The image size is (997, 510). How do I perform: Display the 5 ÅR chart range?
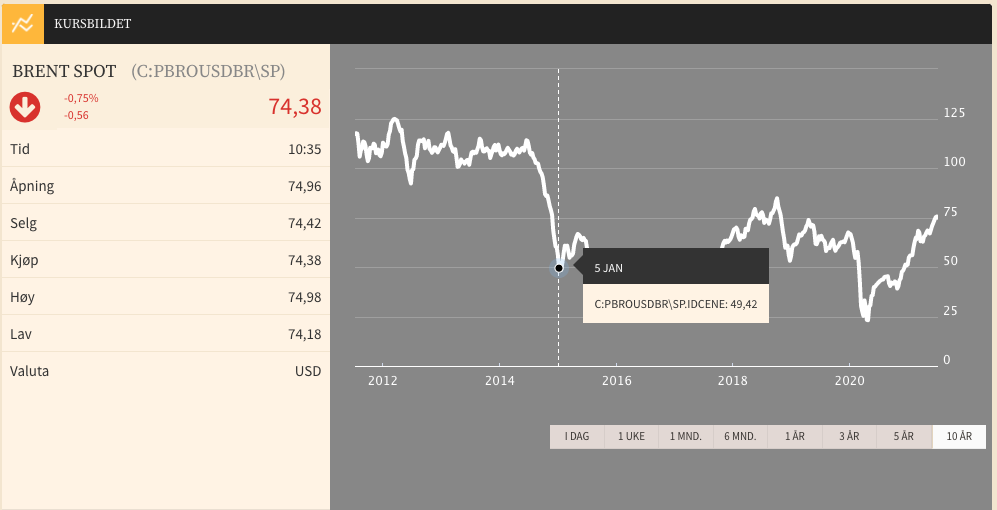click(x=904, y=437)
